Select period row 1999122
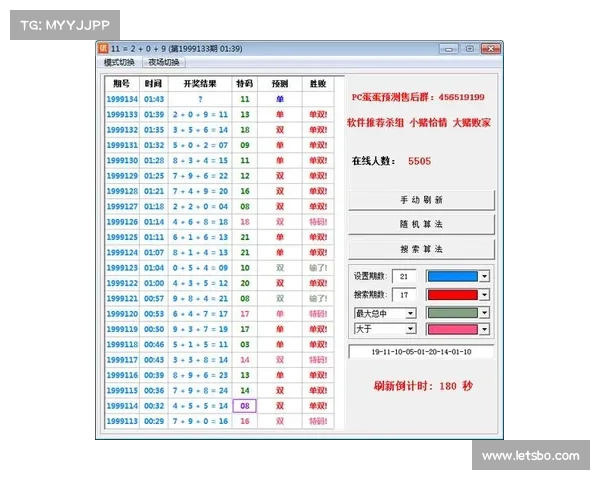Viewport: 600px width, 480px height. click(219, 283)
